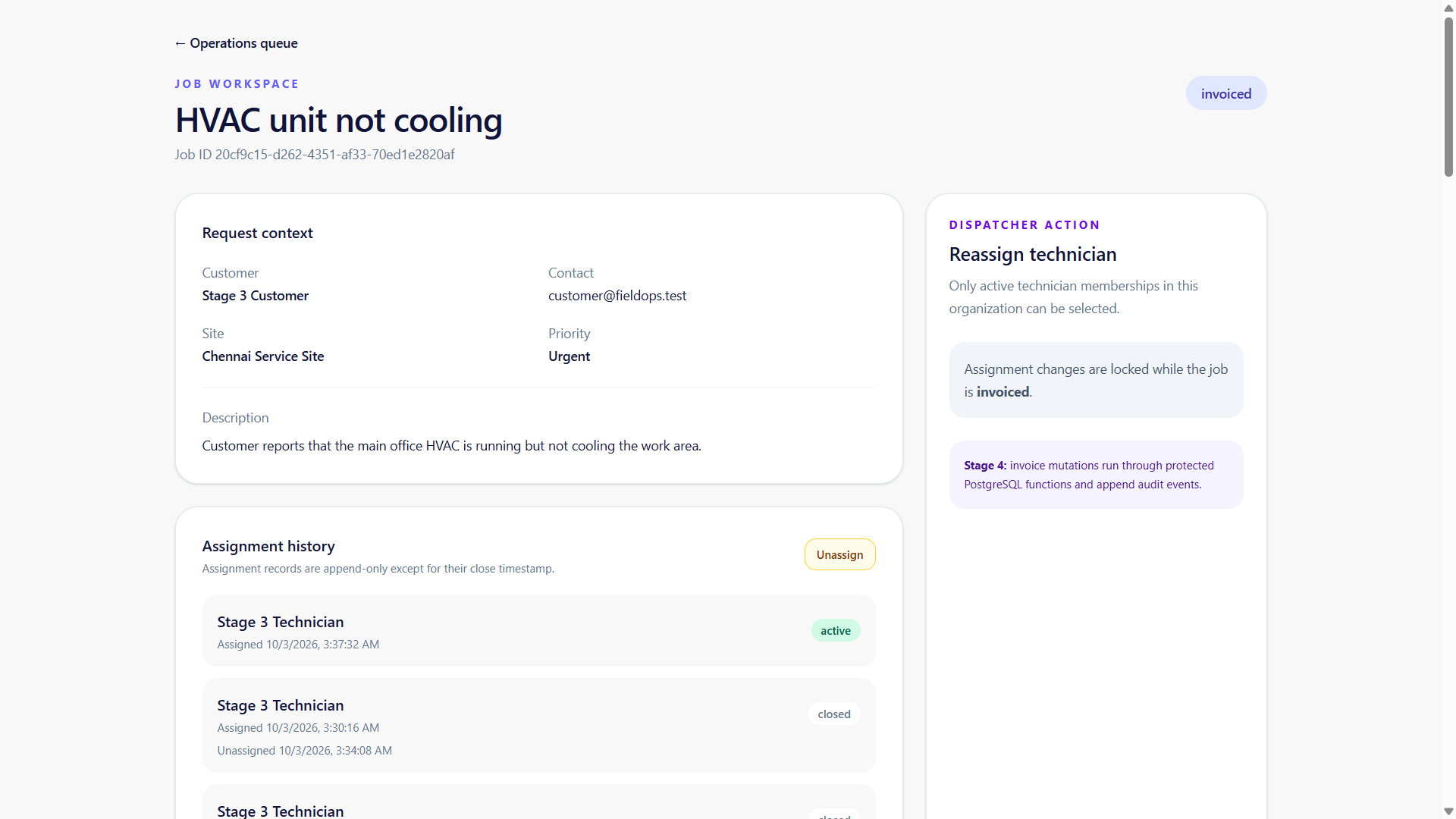Image resolution: width=1456 pixels, height=819 pixels.
Task: Click the Chennai Service Site value
Action: (263, 356)
